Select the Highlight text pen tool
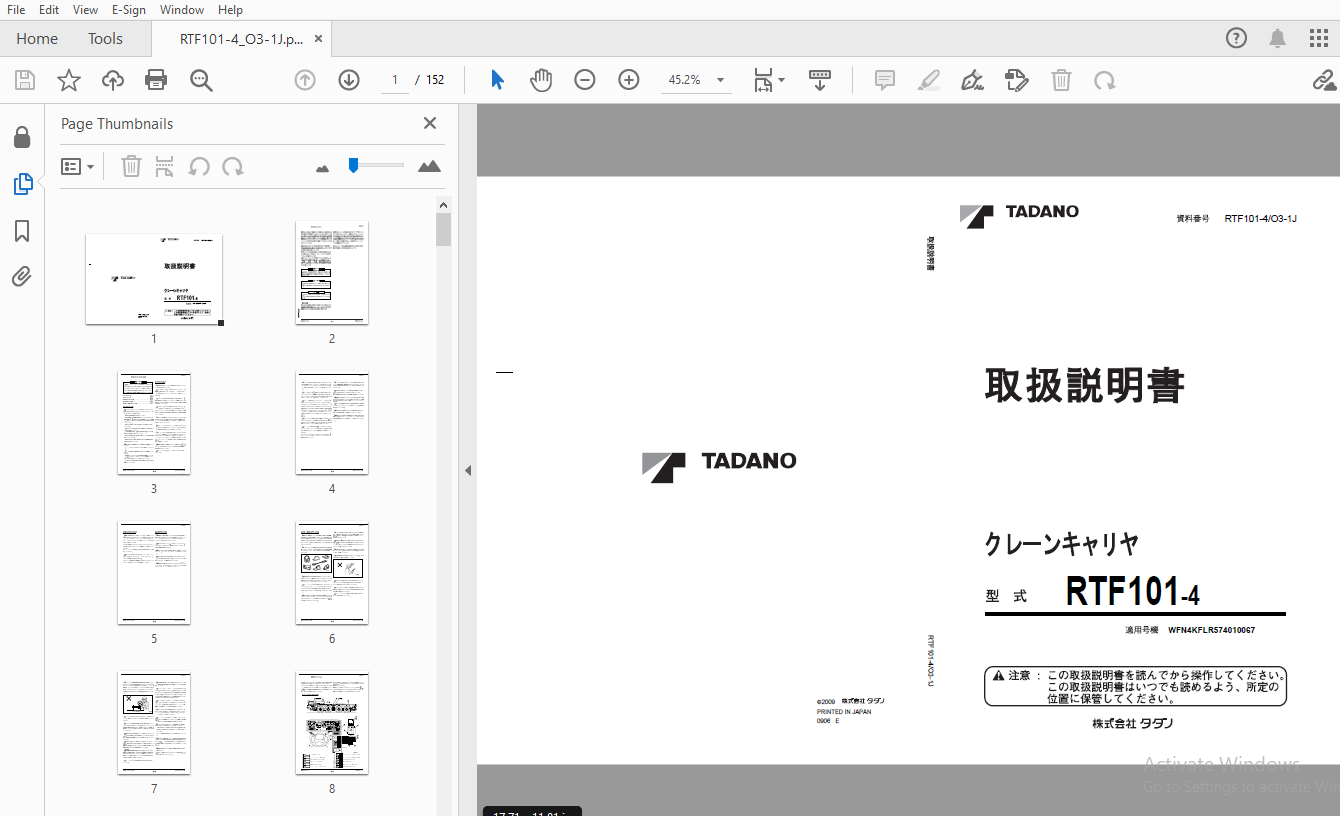The image size is (1340, 816). (929, 80)
